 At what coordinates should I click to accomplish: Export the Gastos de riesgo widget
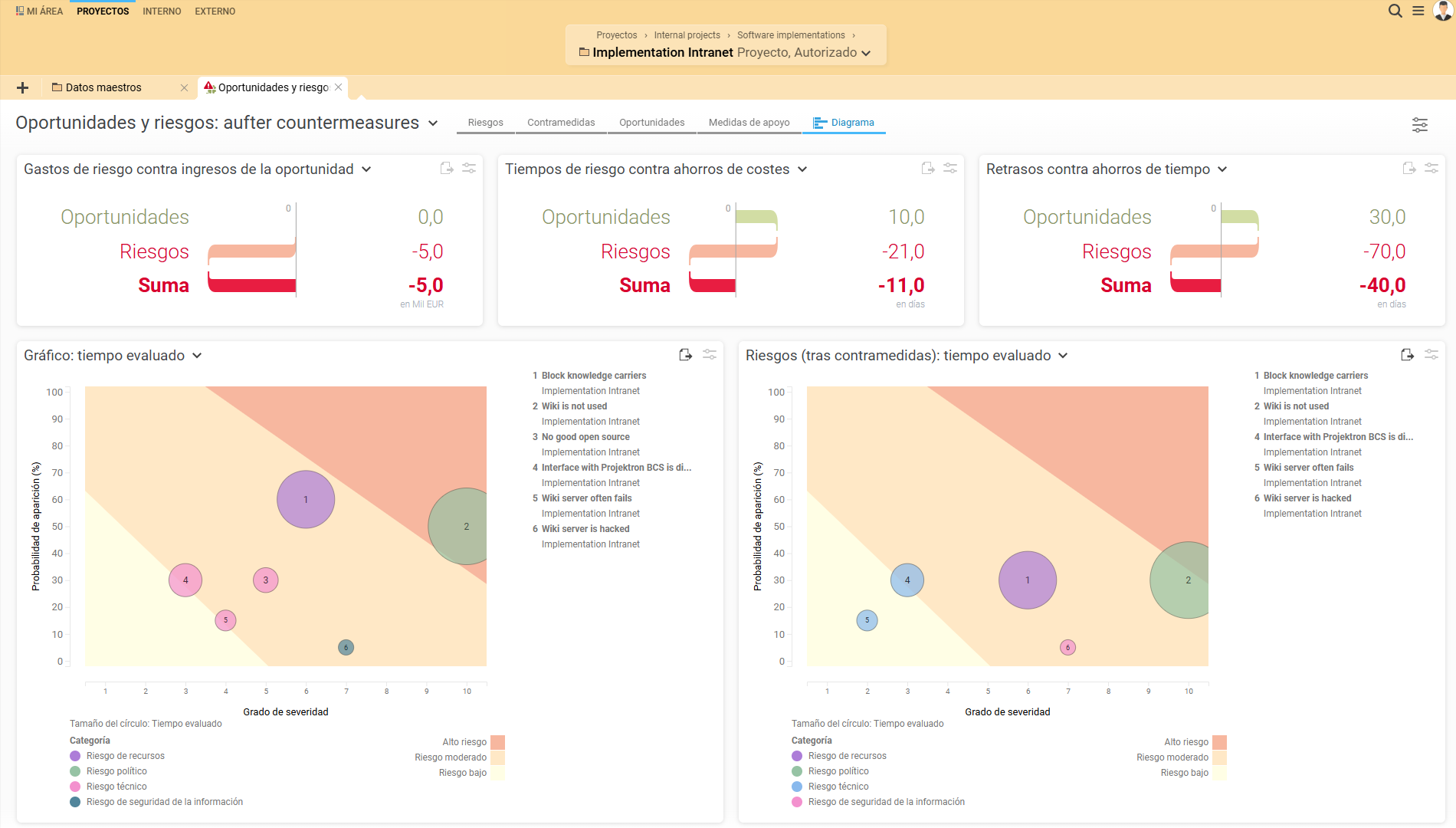(x=447, y=169)
